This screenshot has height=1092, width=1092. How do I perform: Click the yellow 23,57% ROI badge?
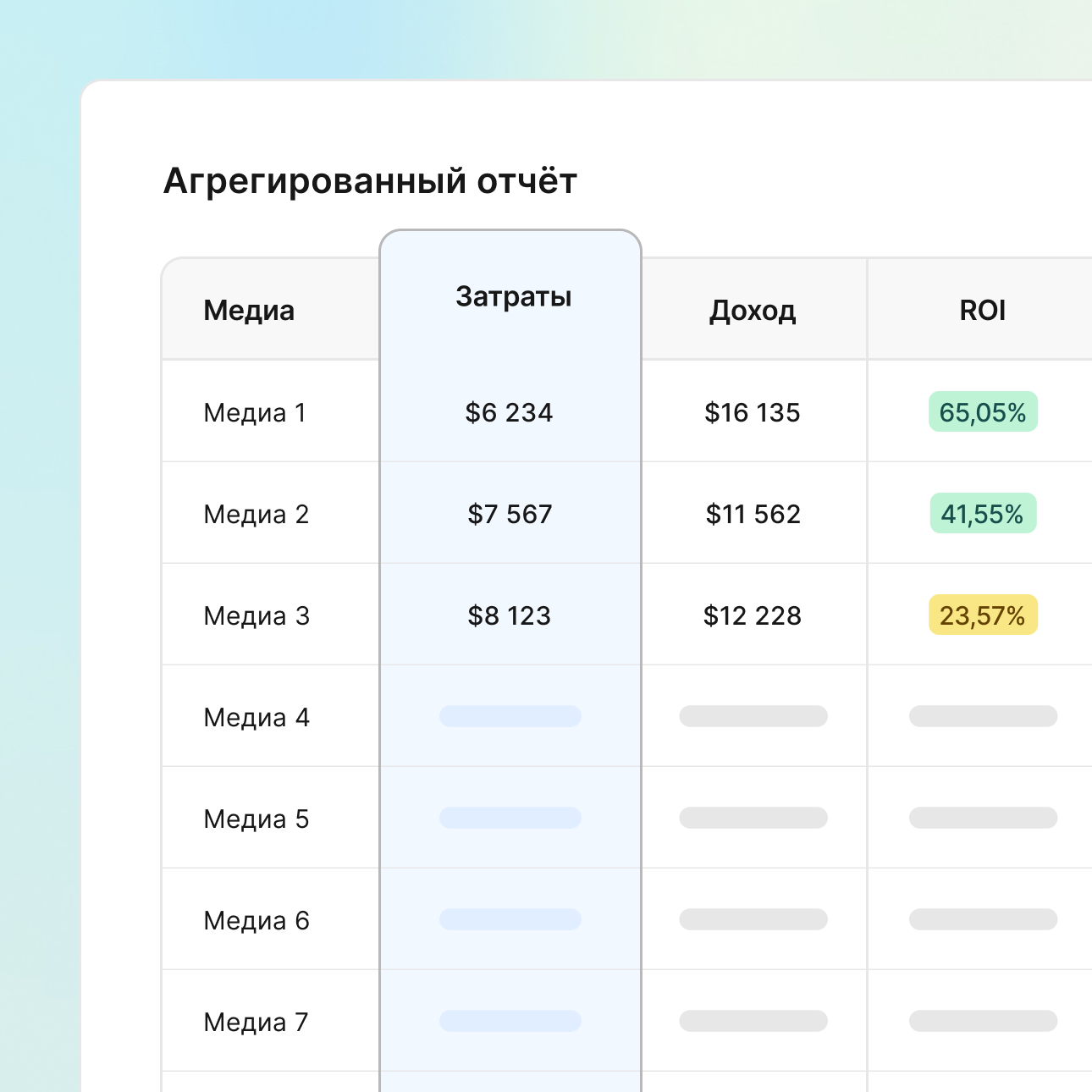(982, 615)
